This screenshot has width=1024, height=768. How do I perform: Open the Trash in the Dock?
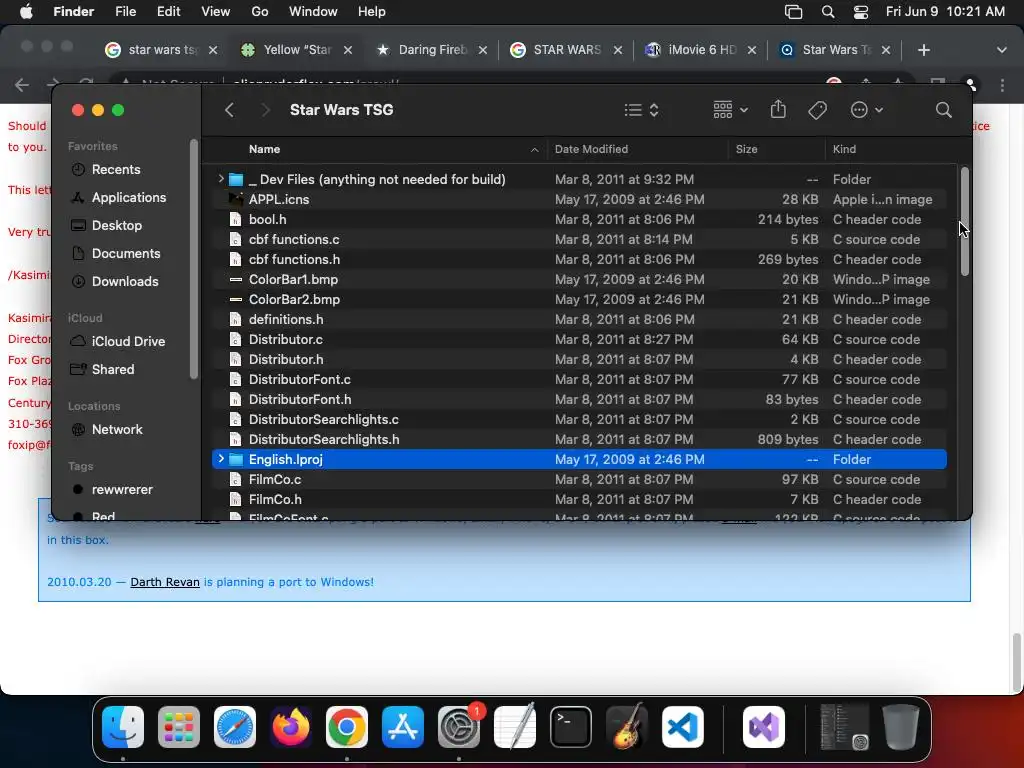(901, 727)
